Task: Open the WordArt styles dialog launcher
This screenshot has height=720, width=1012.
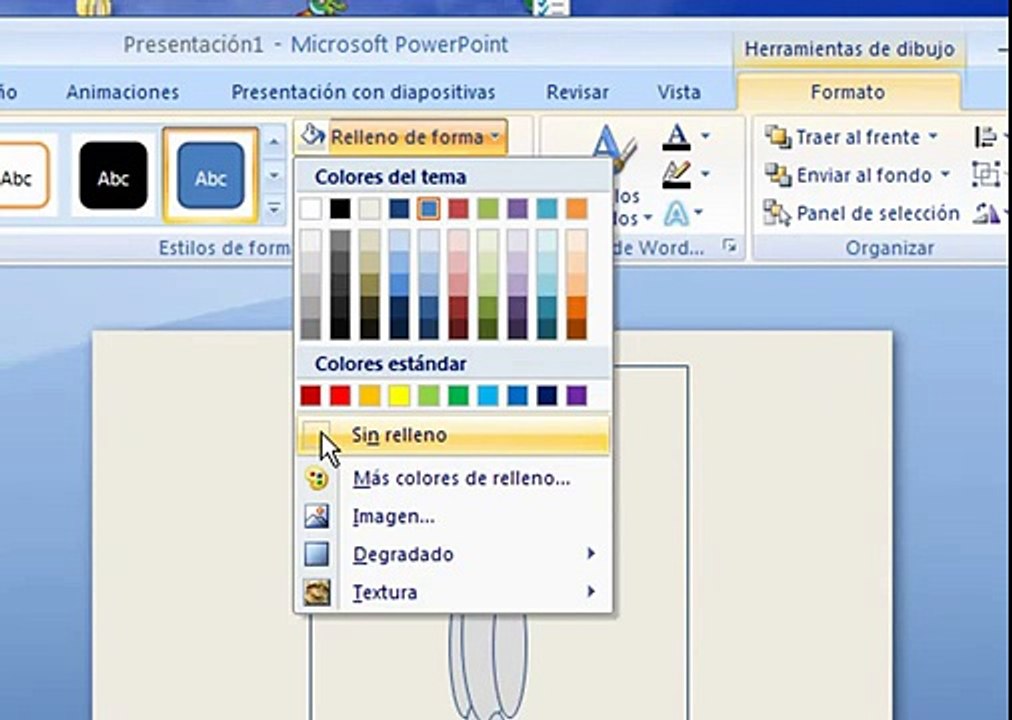Action: click(x=730, y=246)
